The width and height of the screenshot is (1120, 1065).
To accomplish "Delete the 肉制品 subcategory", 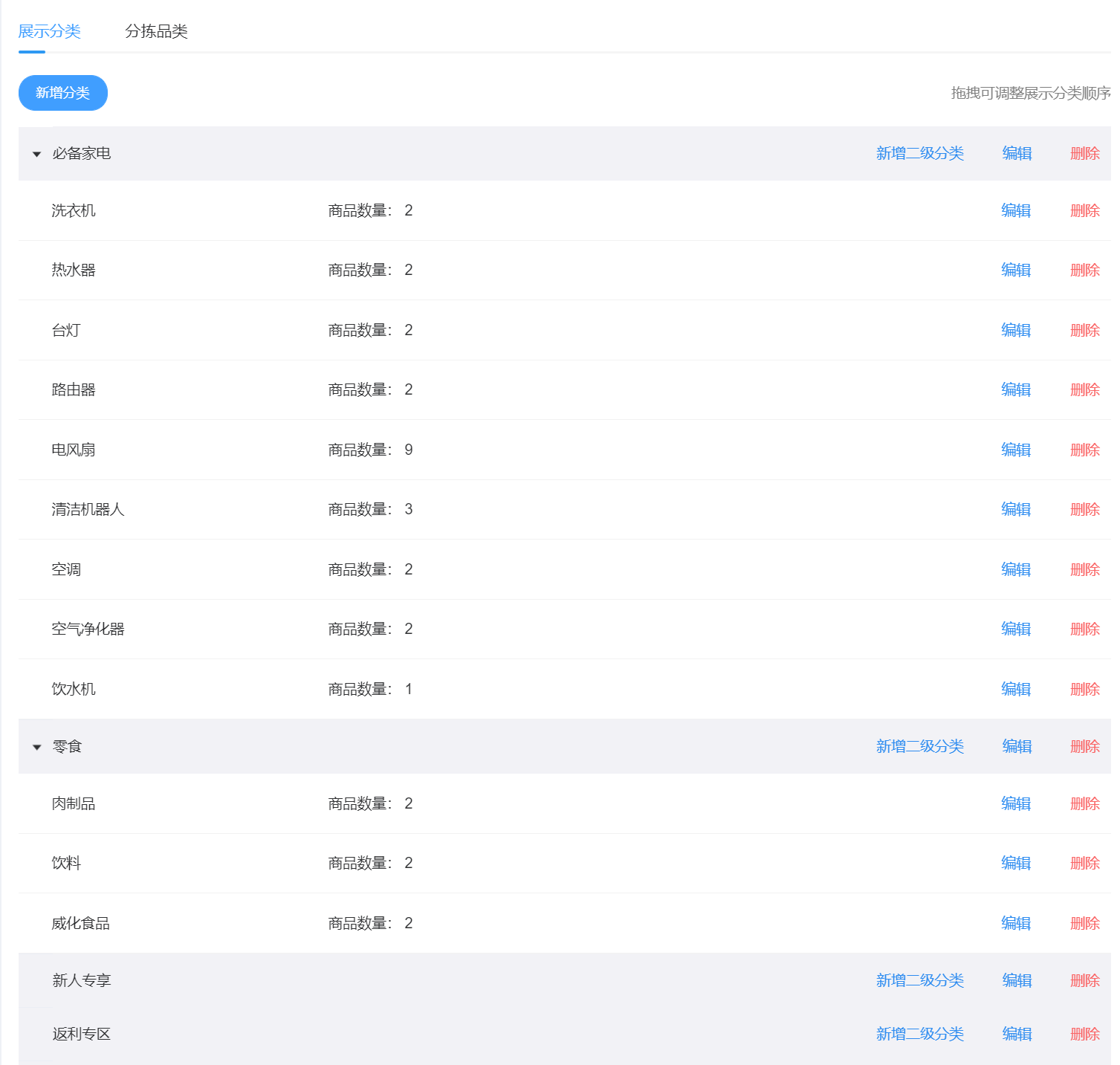I will click(1084, 803).
